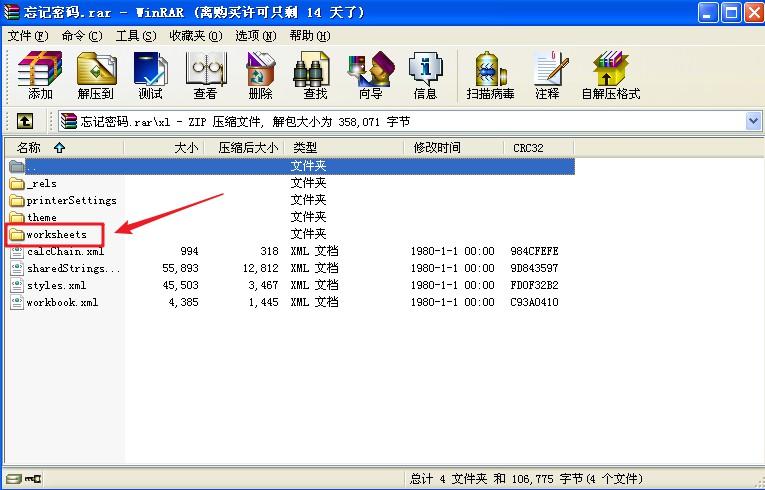This screenshot has height=490, width=765.
Task: Select the styles.xml file icon
Action: (17, 286)
